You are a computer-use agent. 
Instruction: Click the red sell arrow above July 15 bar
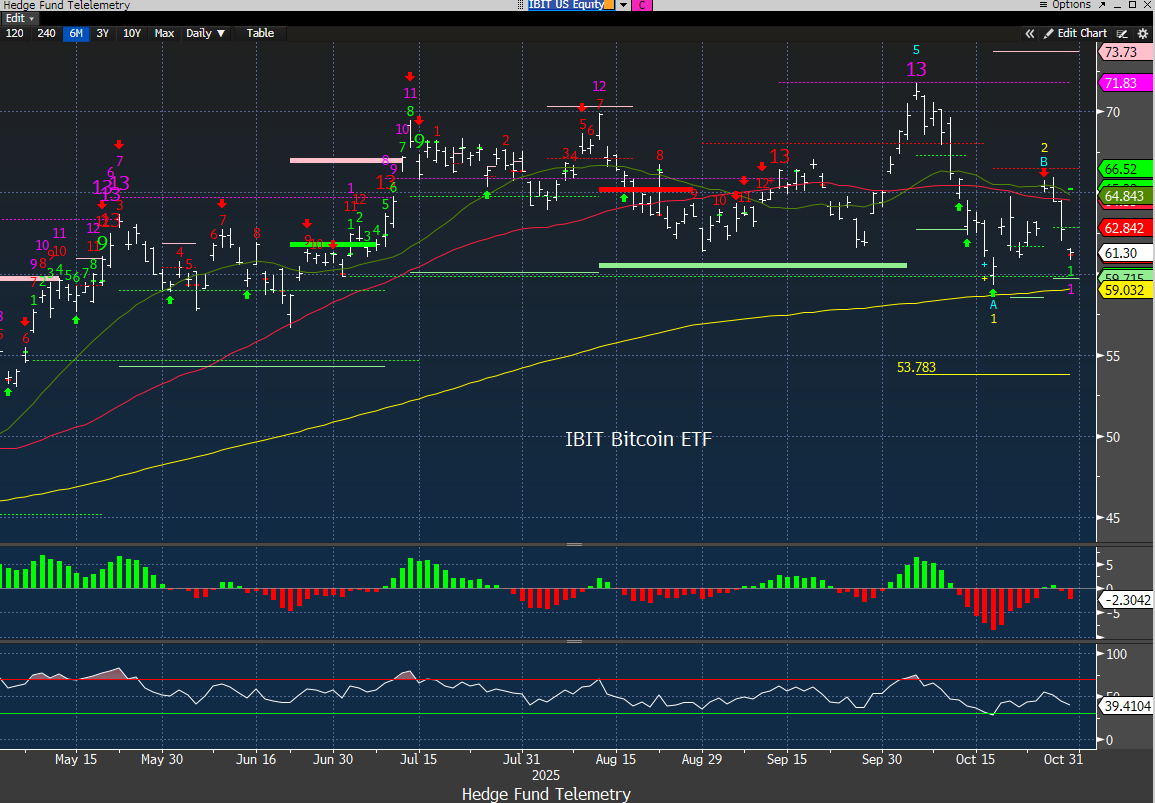(409, 77)
